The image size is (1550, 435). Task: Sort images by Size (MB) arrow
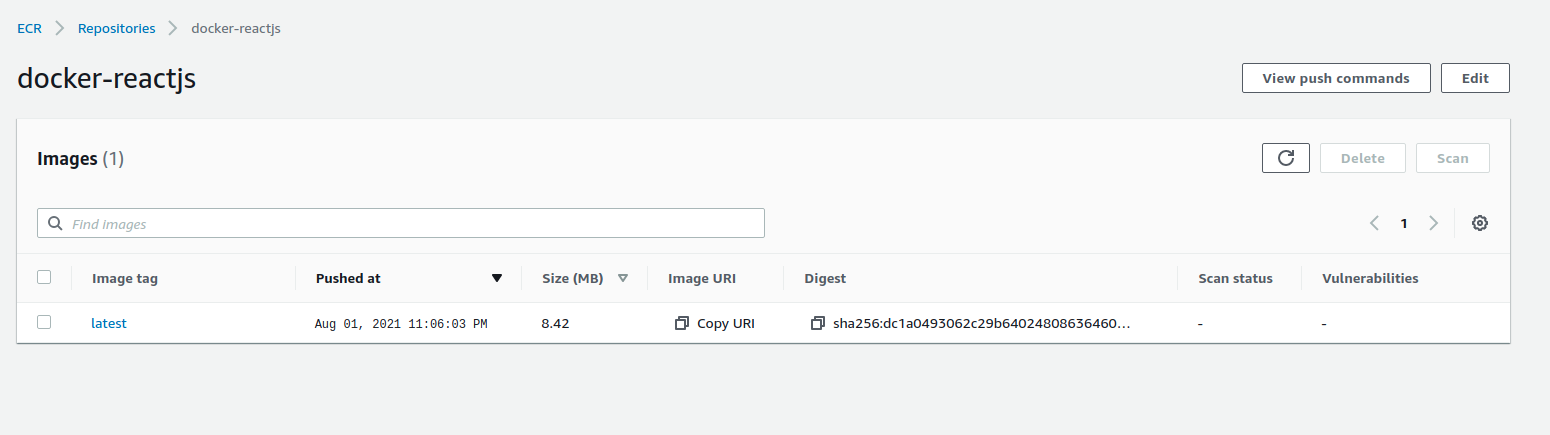(x=623, y=278)
